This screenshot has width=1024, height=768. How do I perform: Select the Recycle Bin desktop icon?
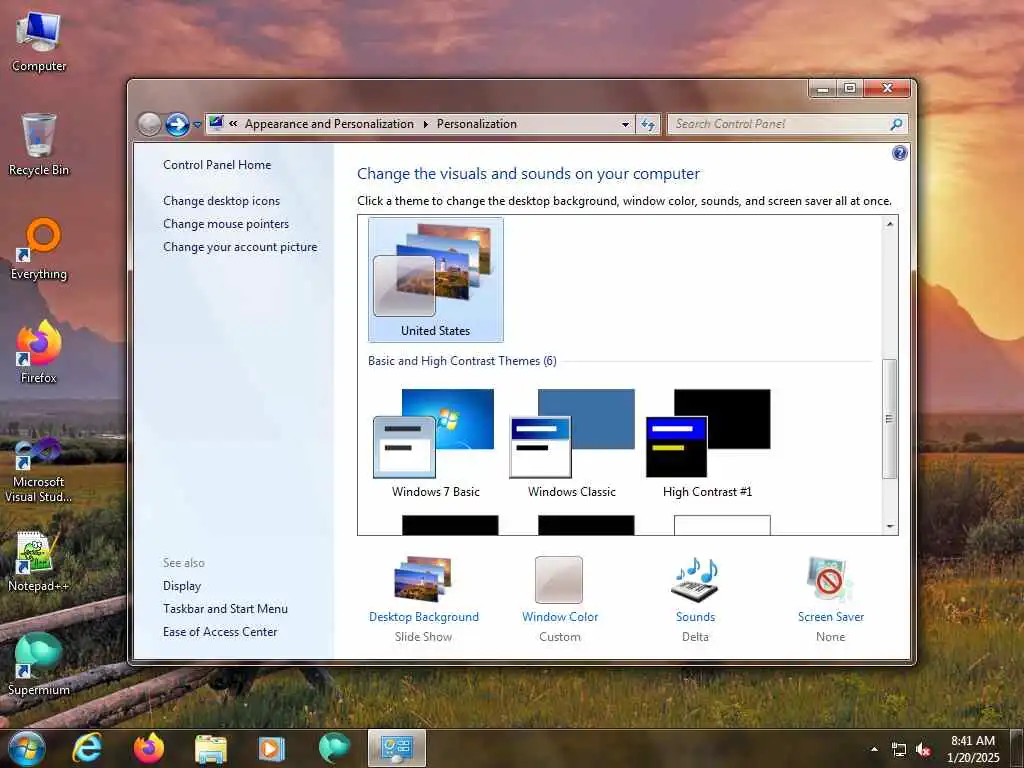pyautogui.click(x=39, y=144)
